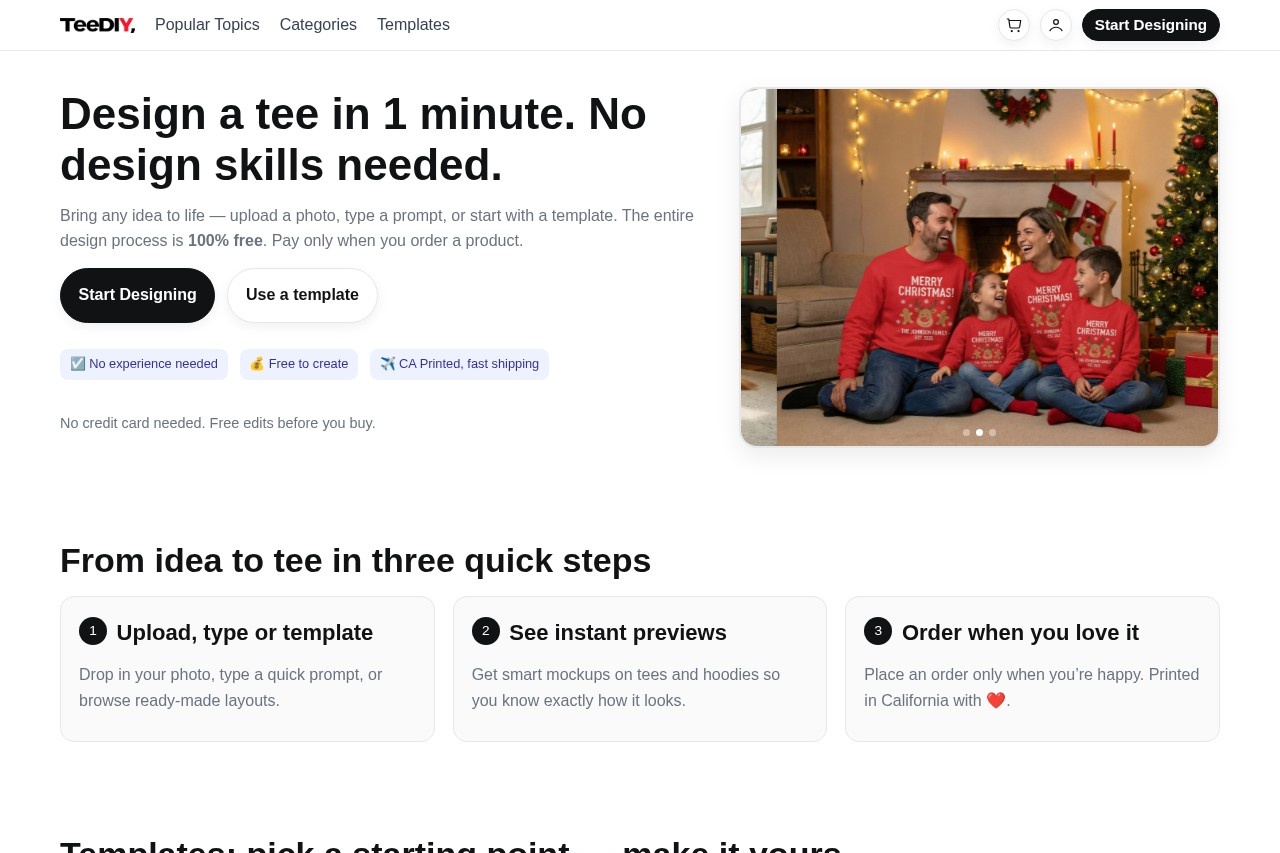Select the middle carousel dot
Screen dimensions: 1280x853
[979, 433]
